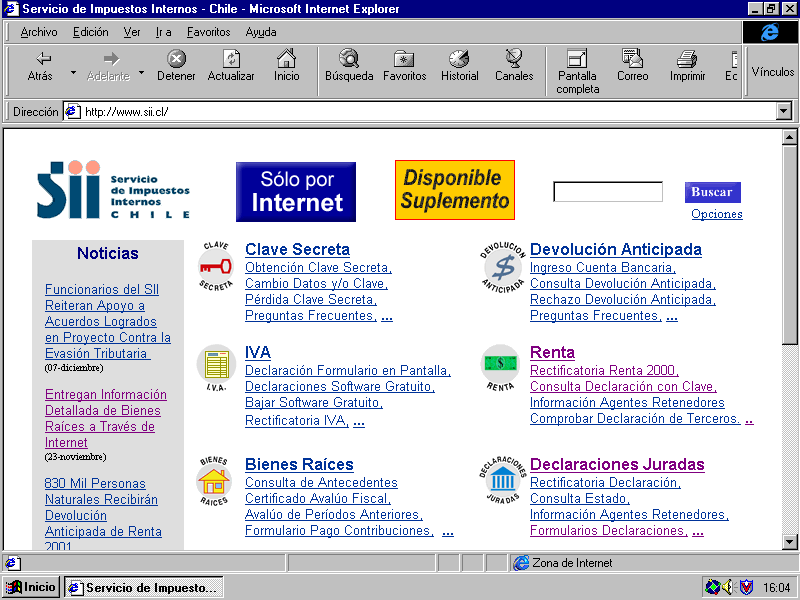This screenshot has width=800, height=600.
Task: Click the 16:04 system clock
Action: 777,588
